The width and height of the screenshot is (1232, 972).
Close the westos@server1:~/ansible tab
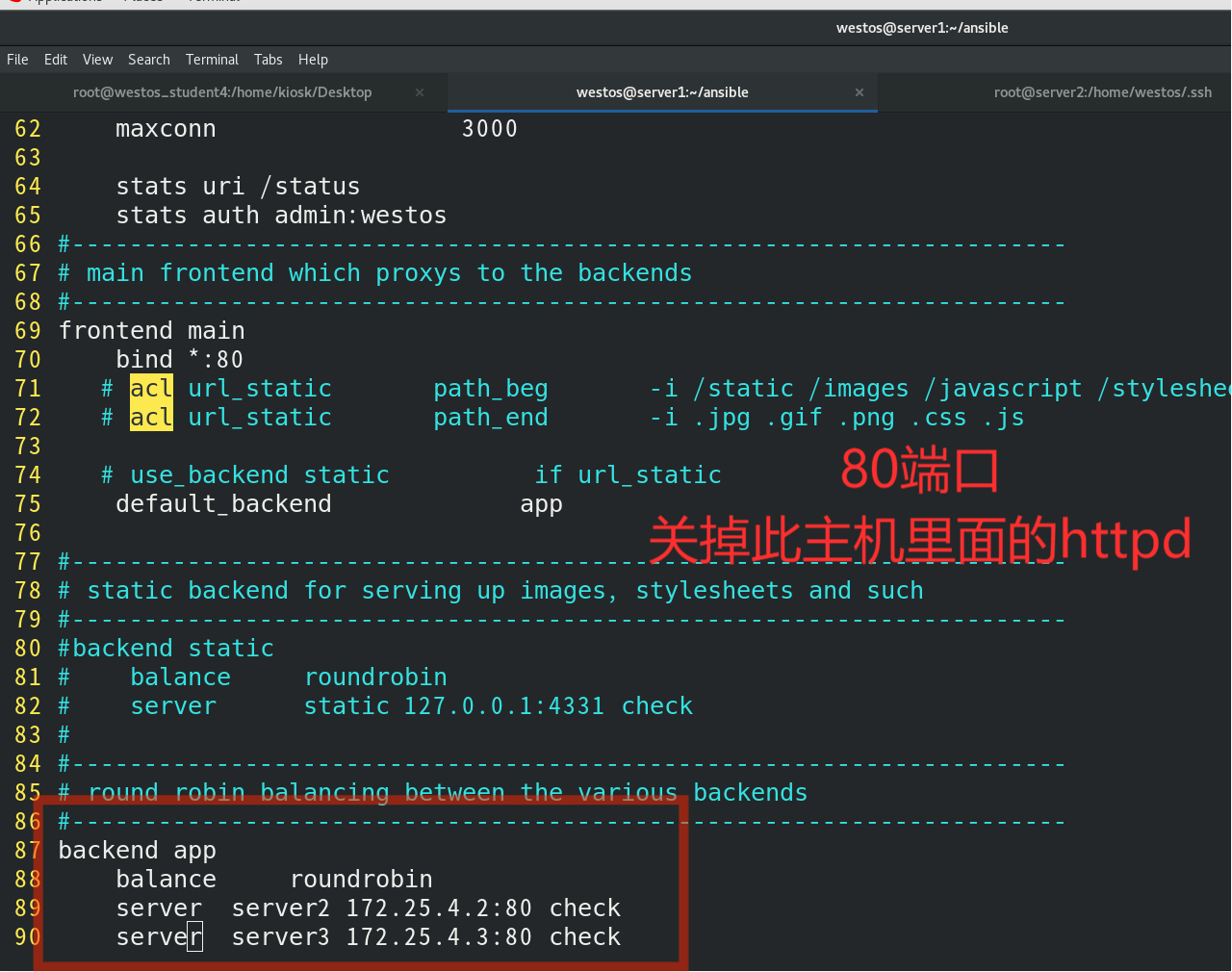tap(860, 92)
